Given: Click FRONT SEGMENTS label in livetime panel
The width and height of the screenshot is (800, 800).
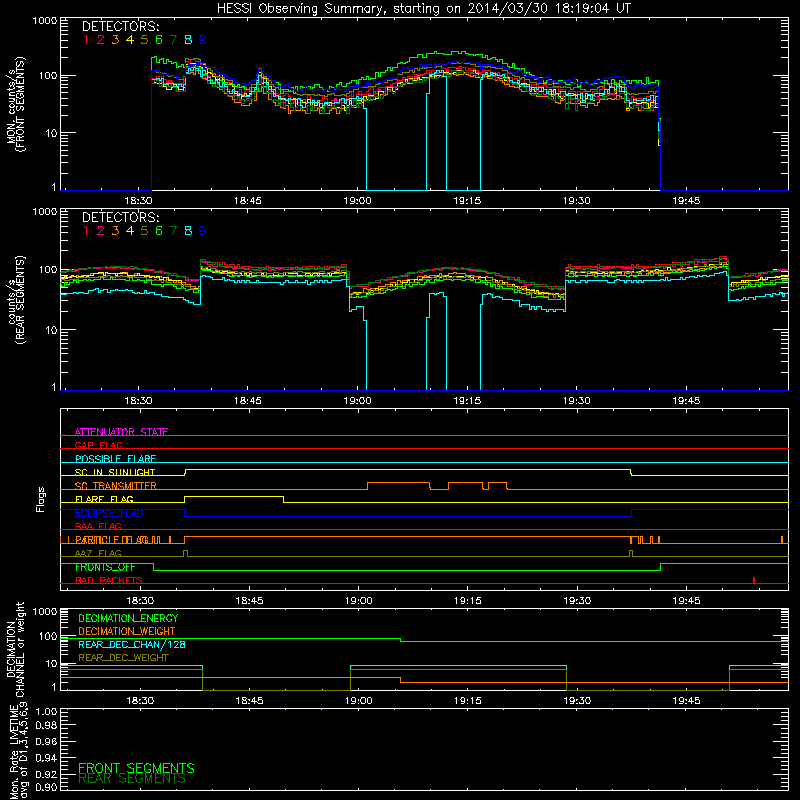Looking at the screenshot, I should (136, 768).
